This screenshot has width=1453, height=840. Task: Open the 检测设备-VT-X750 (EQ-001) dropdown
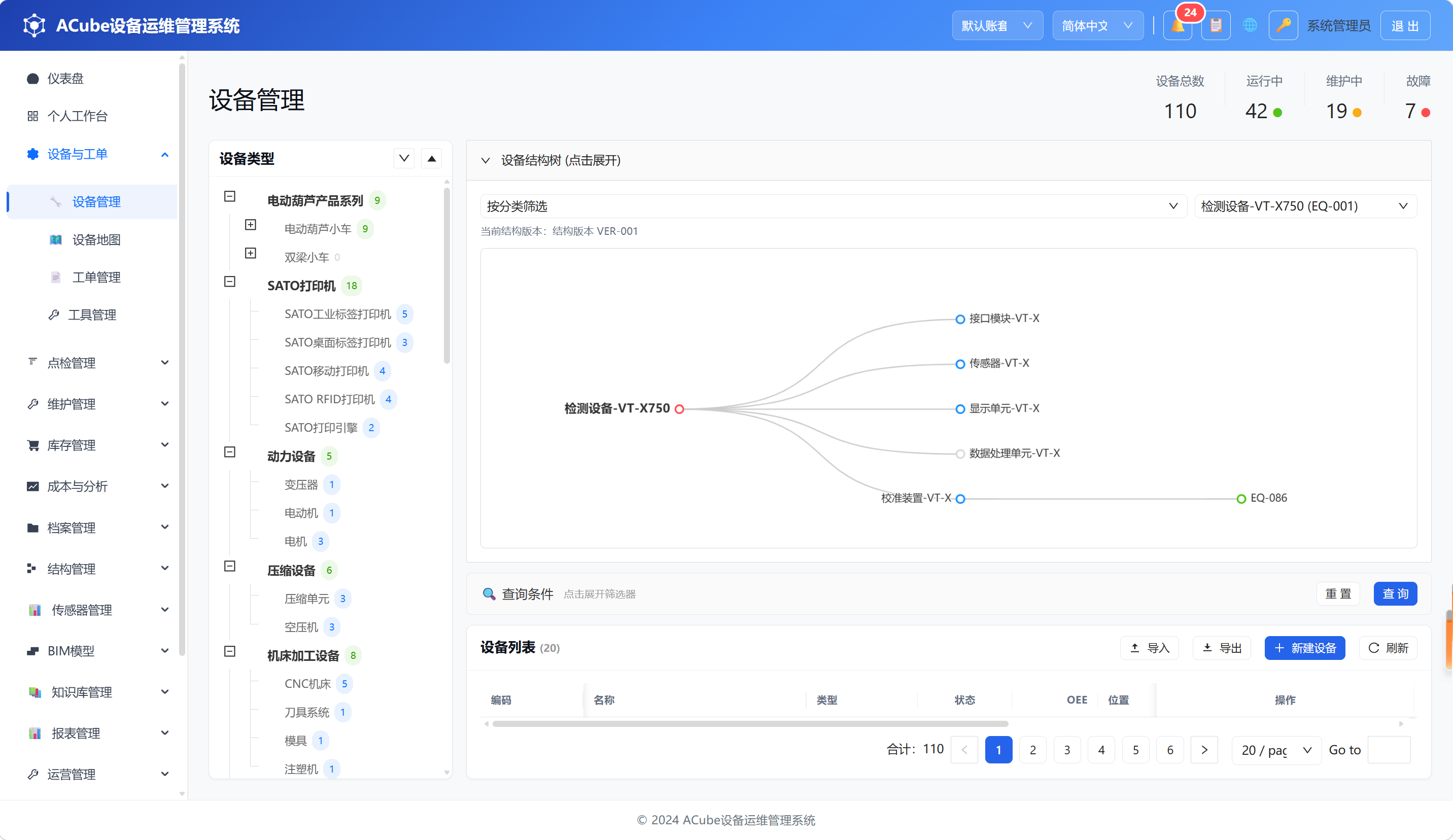(x=1305, y=206)
